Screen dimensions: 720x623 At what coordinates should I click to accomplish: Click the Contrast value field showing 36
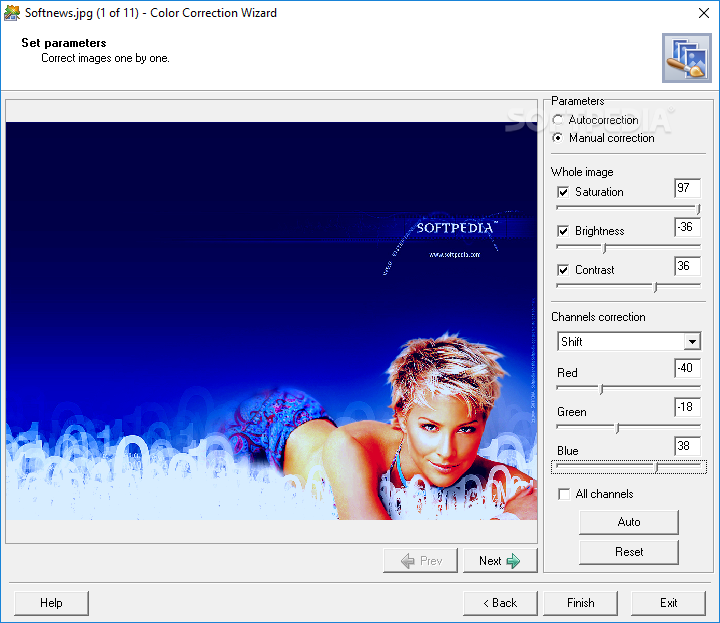click(687, 266)
